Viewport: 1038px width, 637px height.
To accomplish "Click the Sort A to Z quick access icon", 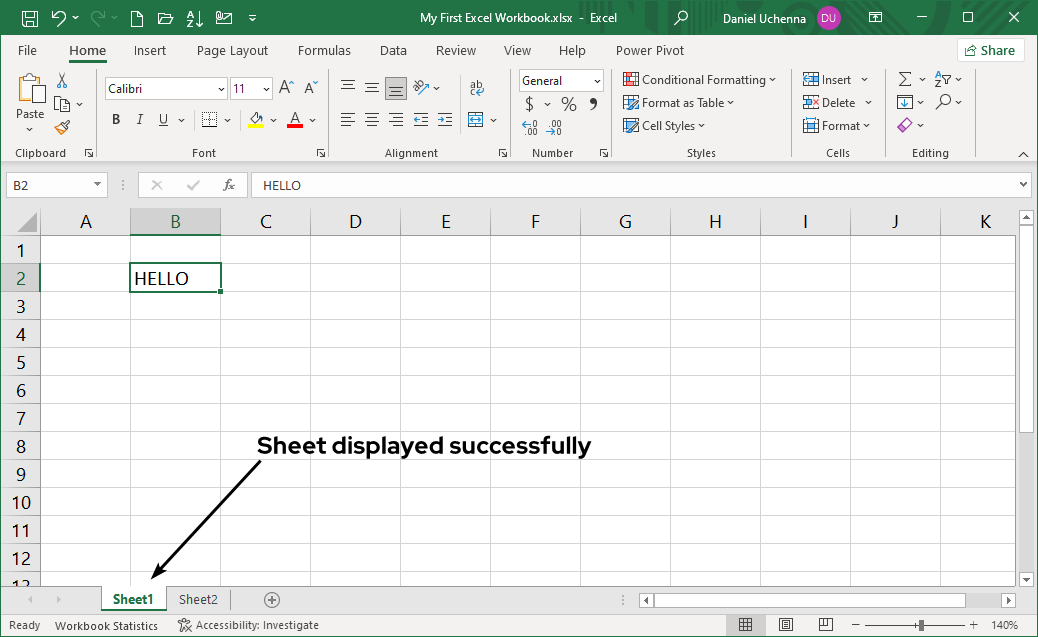I will coord(190,17).
